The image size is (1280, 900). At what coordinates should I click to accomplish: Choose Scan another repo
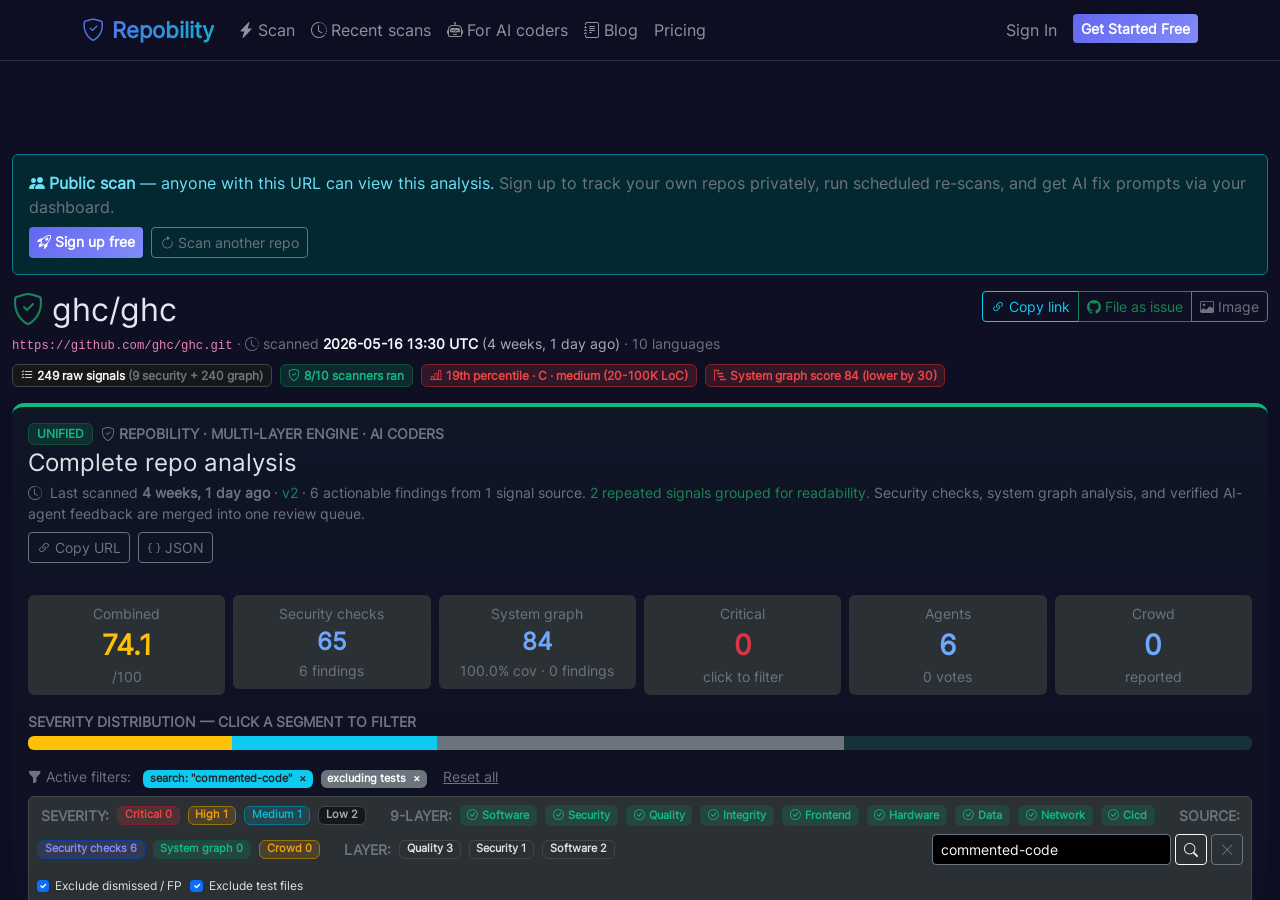tap(229, 242)
